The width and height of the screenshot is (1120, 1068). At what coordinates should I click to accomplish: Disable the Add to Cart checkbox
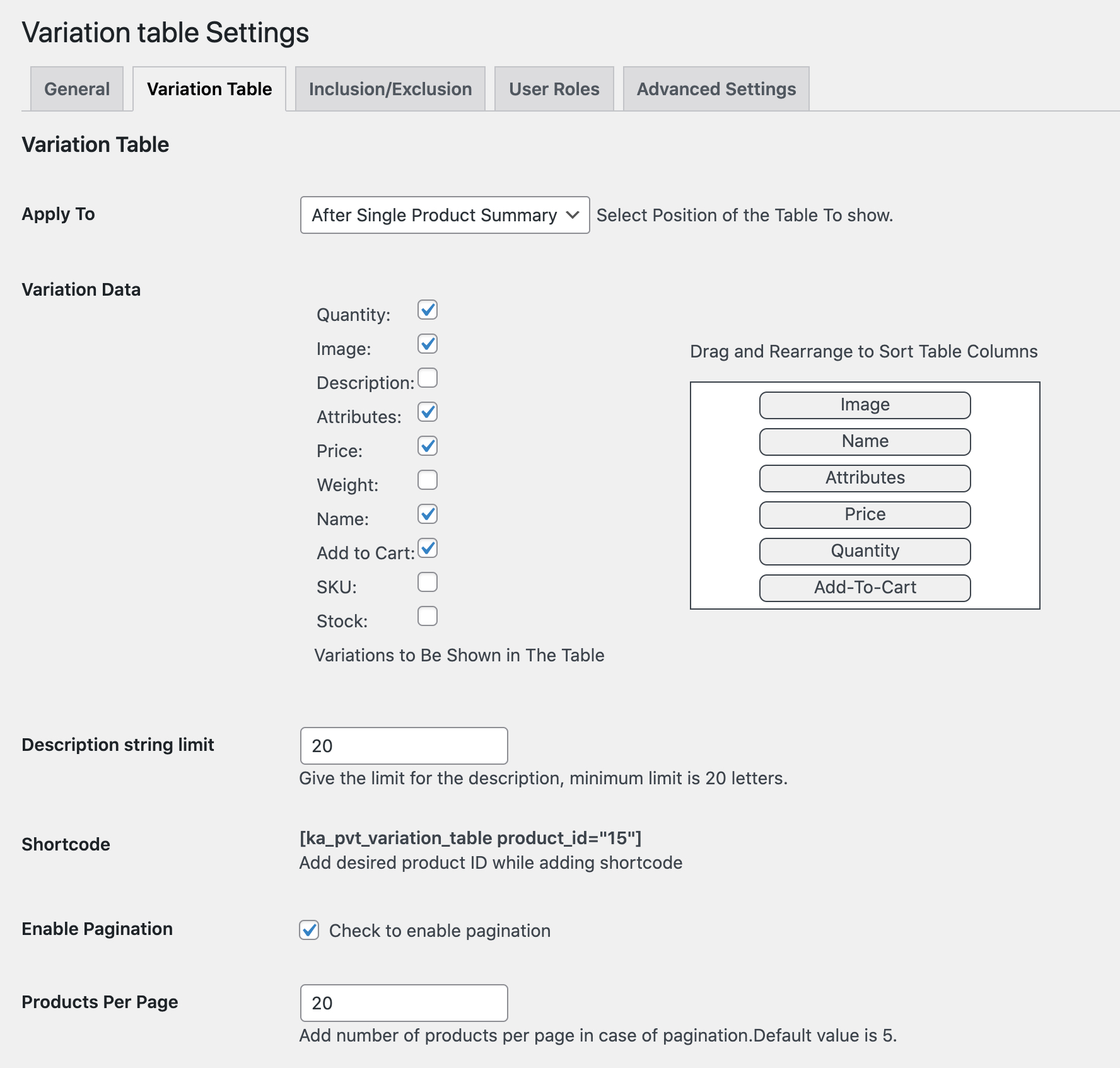pyautogui.click(x=427, y=549)
